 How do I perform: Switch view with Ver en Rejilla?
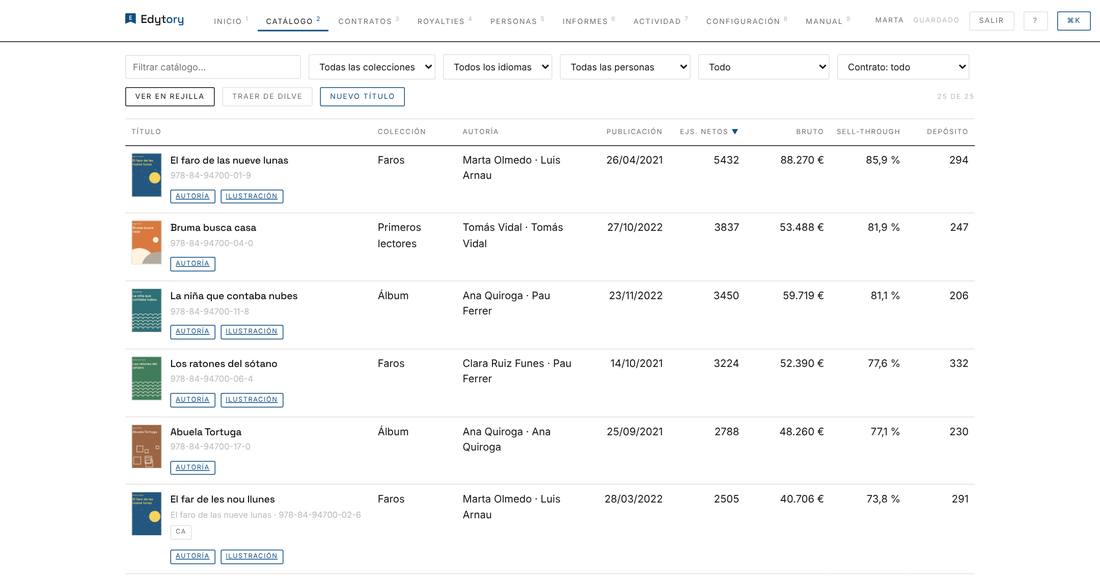tap(170, 96)
